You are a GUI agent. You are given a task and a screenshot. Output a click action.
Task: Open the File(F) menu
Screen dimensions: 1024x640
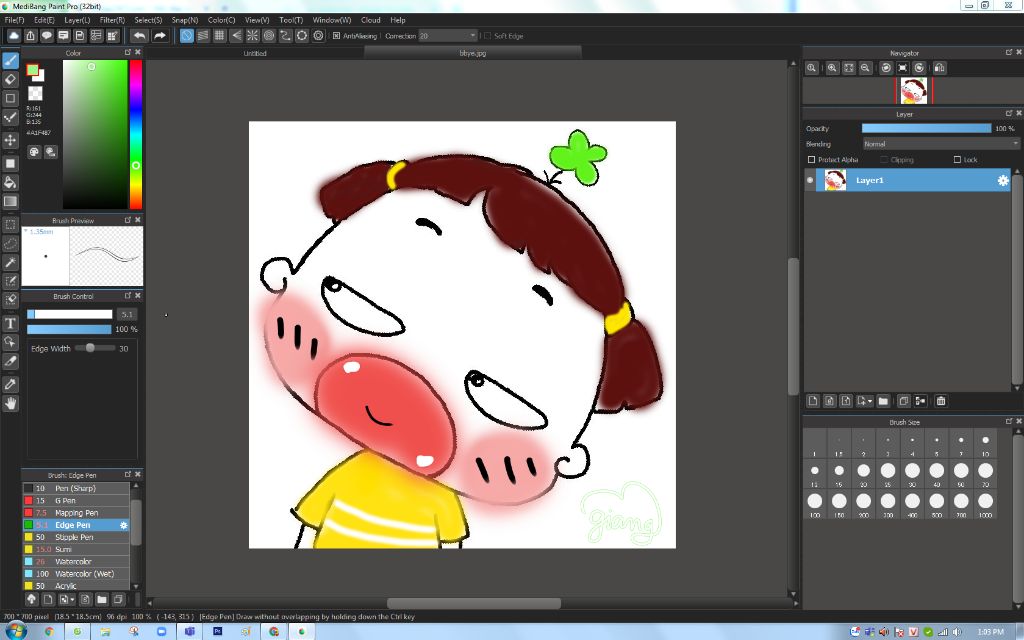(x=14, y=20)
